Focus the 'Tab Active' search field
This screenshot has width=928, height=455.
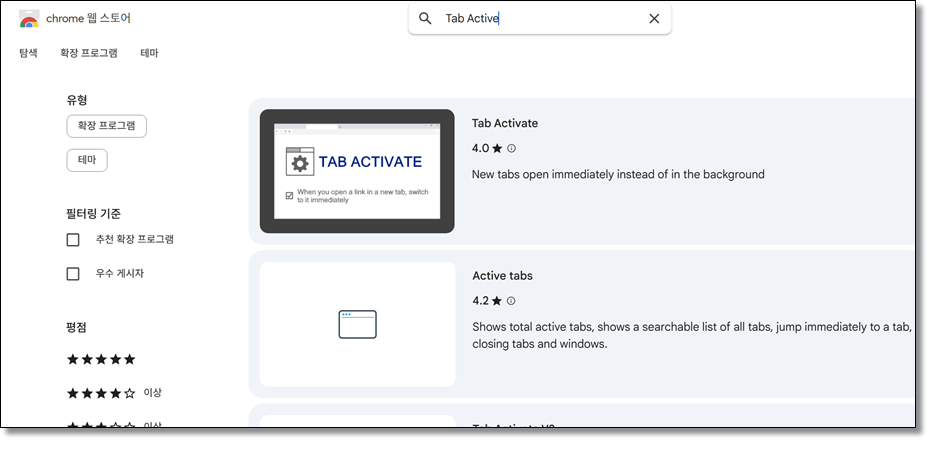tap(540, 18)
